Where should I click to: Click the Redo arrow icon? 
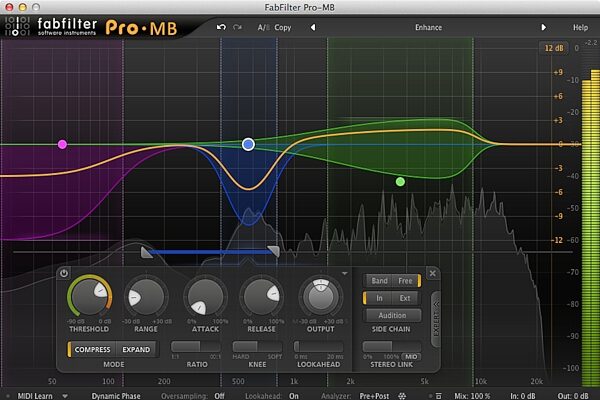(238, 27)
